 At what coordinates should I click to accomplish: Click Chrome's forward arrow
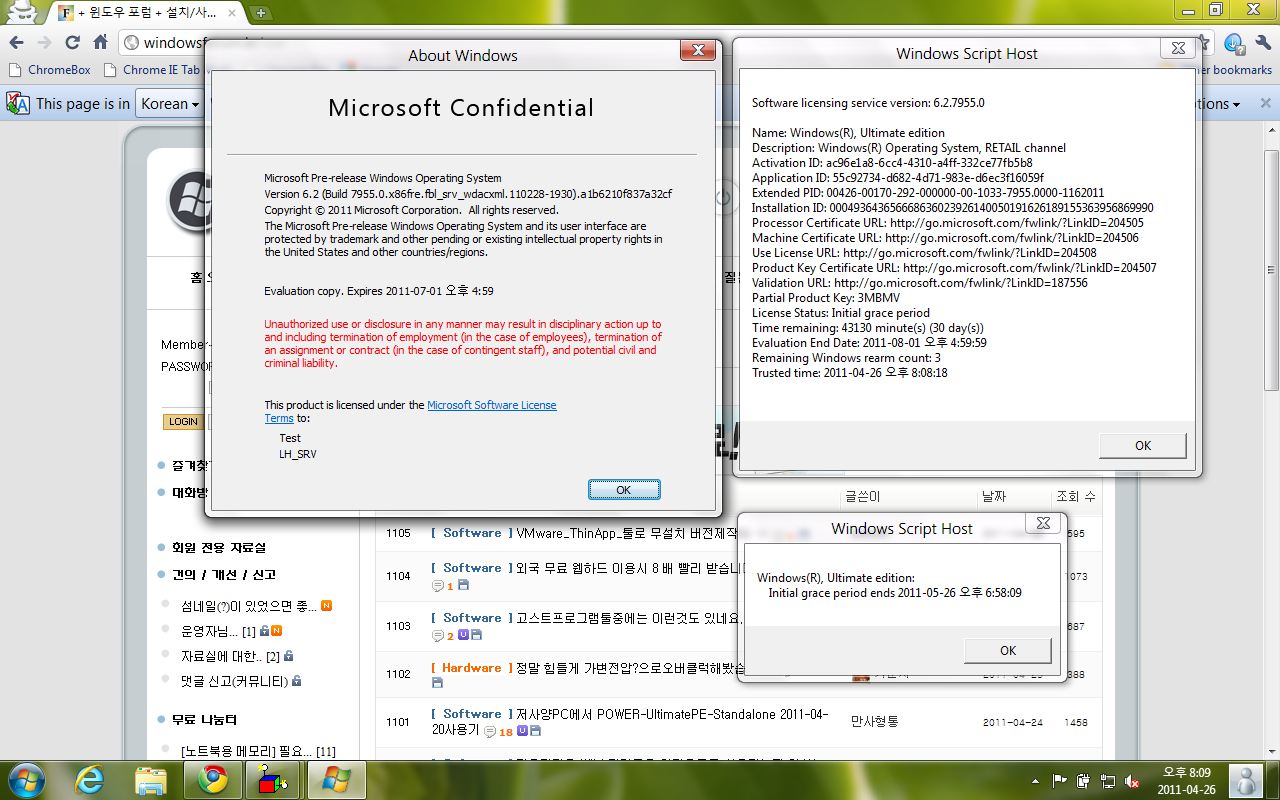coord(44,43)
